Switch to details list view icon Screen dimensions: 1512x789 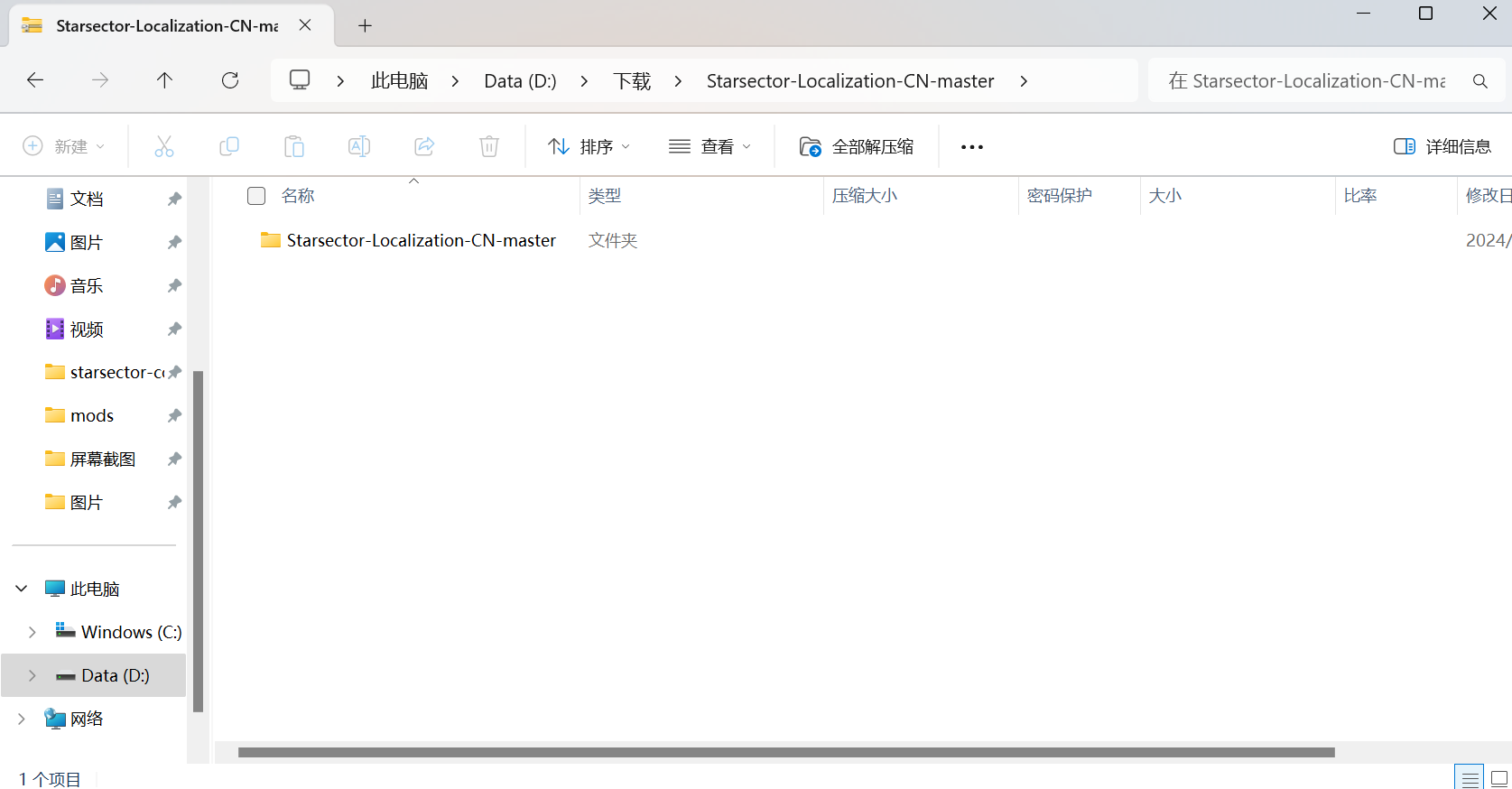(x=1470, y=778)
